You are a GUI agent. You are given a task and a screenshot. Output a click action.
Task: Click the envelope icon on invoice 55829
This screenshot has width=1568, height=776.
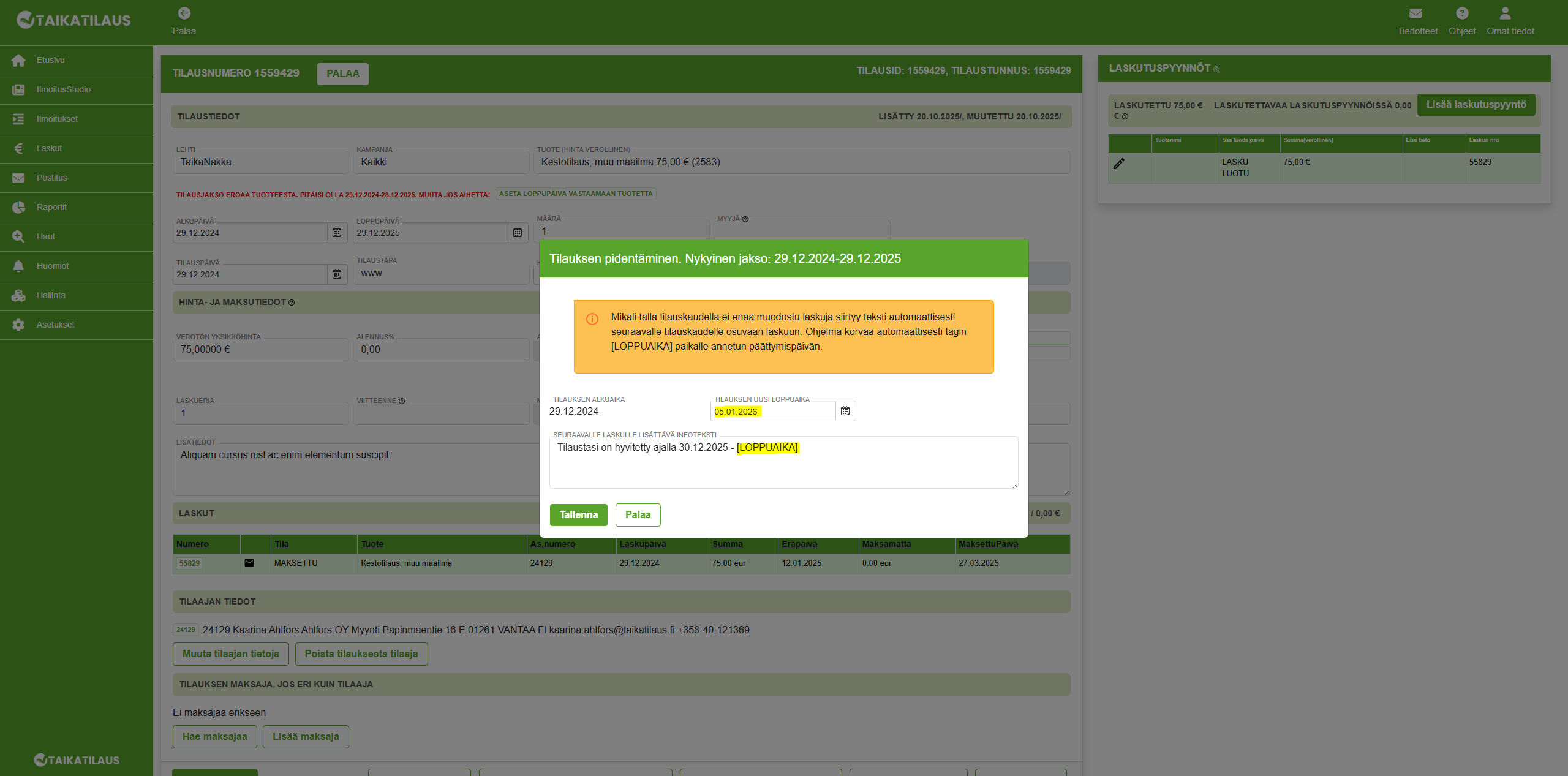pos(249,563)
